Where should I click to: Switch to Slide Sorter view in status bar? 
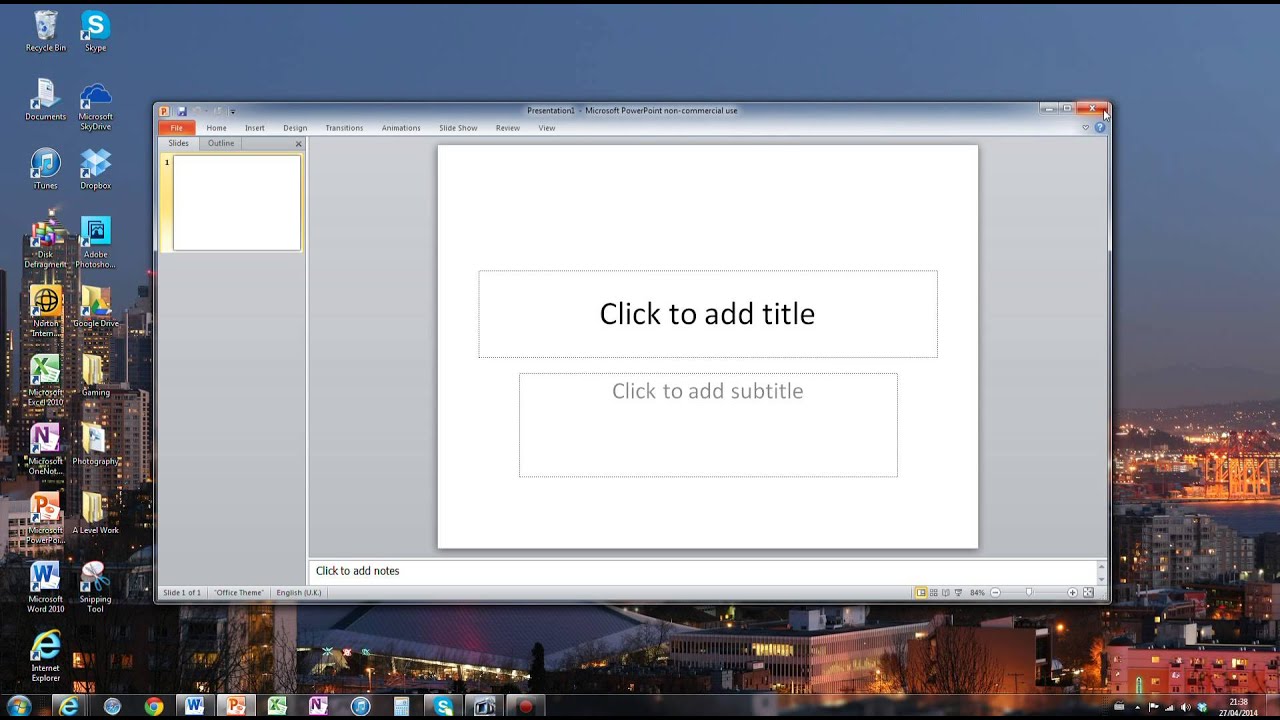click(934, 593)
